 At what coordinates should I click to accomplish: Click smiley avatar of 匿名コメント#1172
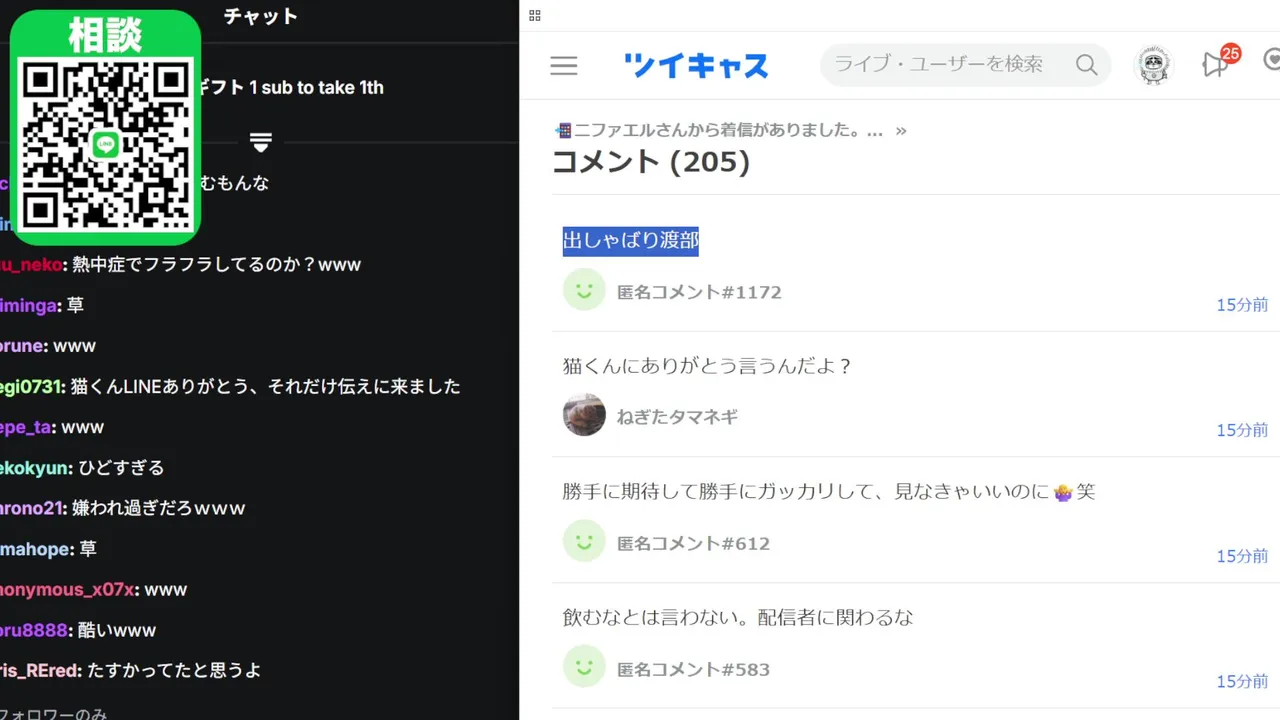pyautogui.click(x=584, y=289)
